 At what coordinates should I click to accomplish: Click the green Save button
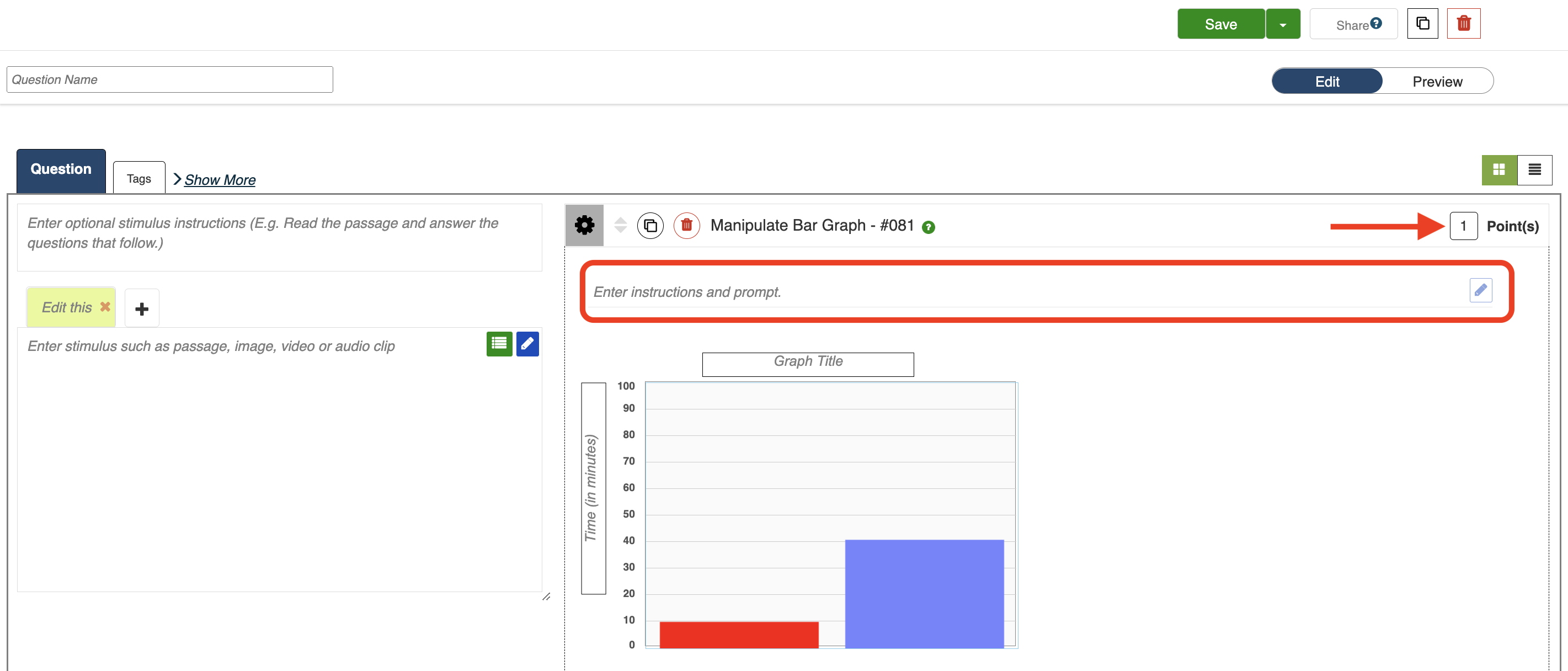click(x=1220, y=24)
